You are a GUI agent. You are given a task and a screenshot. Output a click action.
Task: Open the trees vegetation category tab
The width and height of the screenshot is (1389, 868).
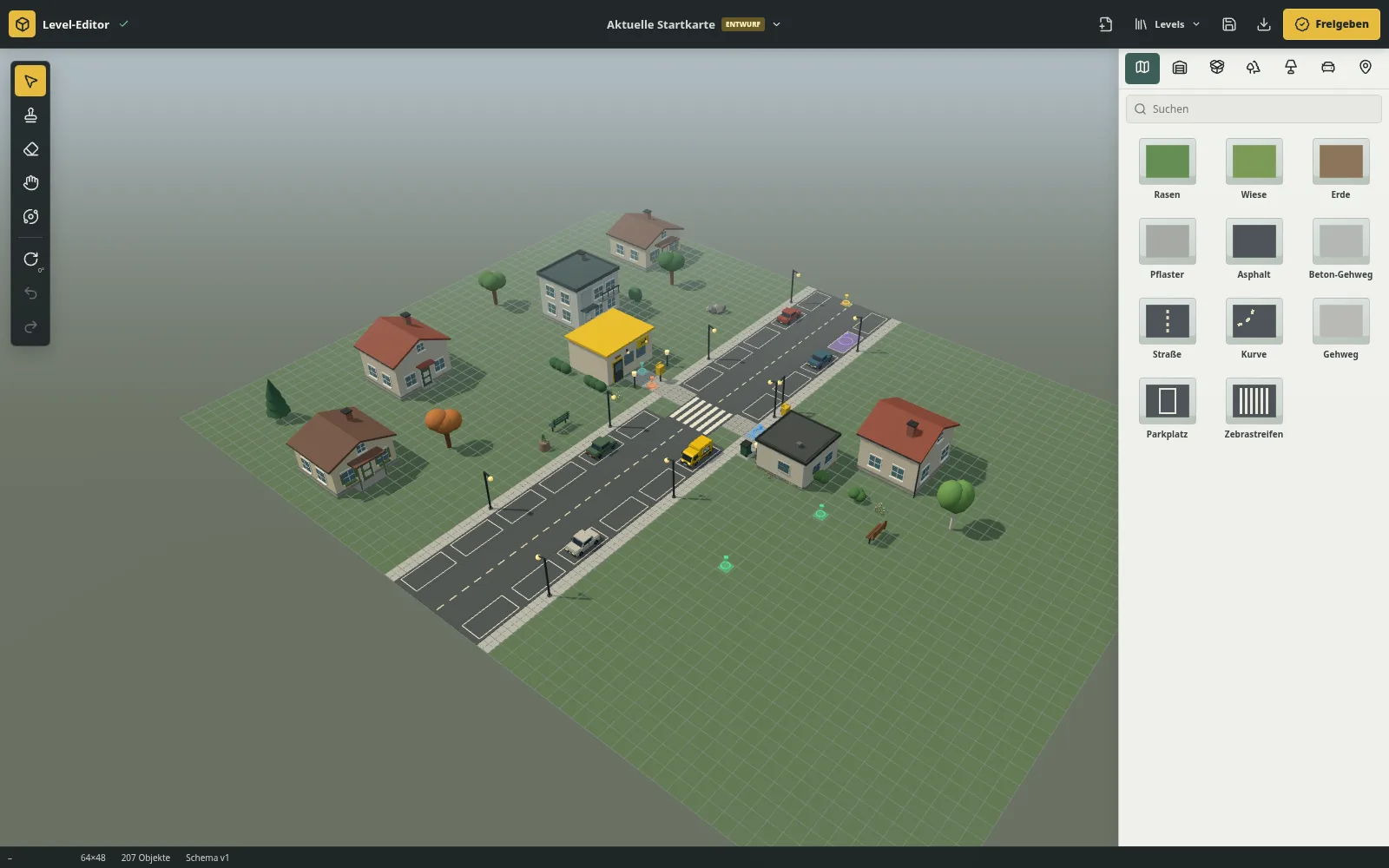click(1254, 67)
